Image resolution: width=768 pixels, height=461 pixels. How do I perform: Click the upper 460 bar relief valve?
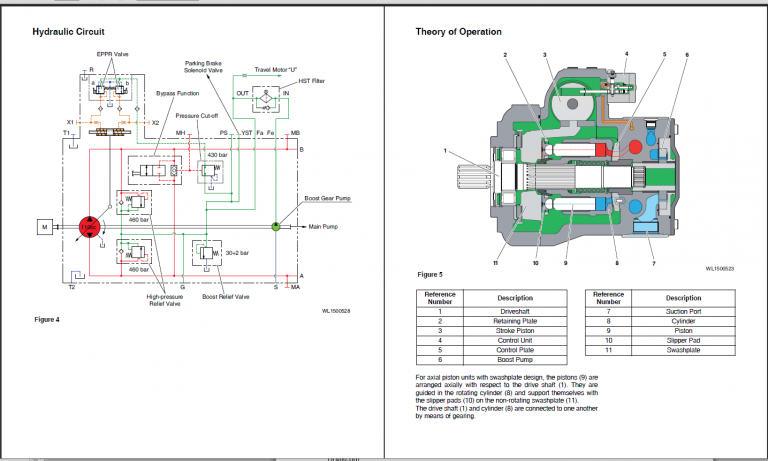coord(134,202)
